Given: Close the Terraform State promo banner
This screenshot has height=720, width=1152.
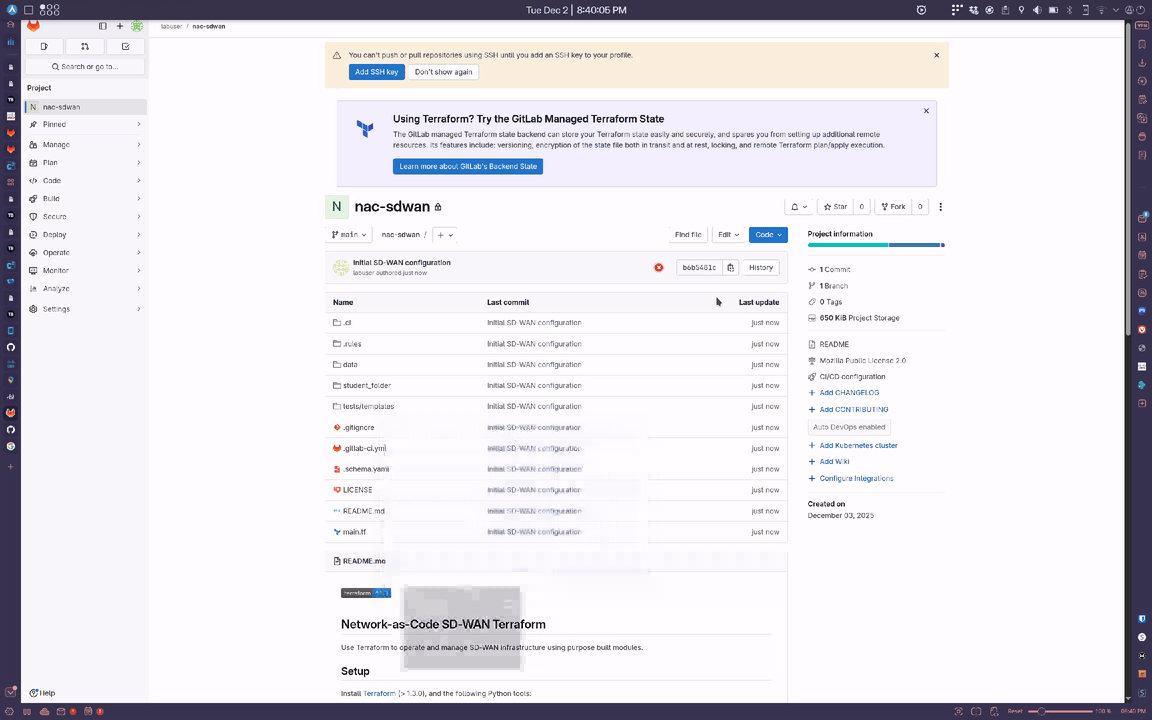Looking at the screenshot, I should [926, 111].
